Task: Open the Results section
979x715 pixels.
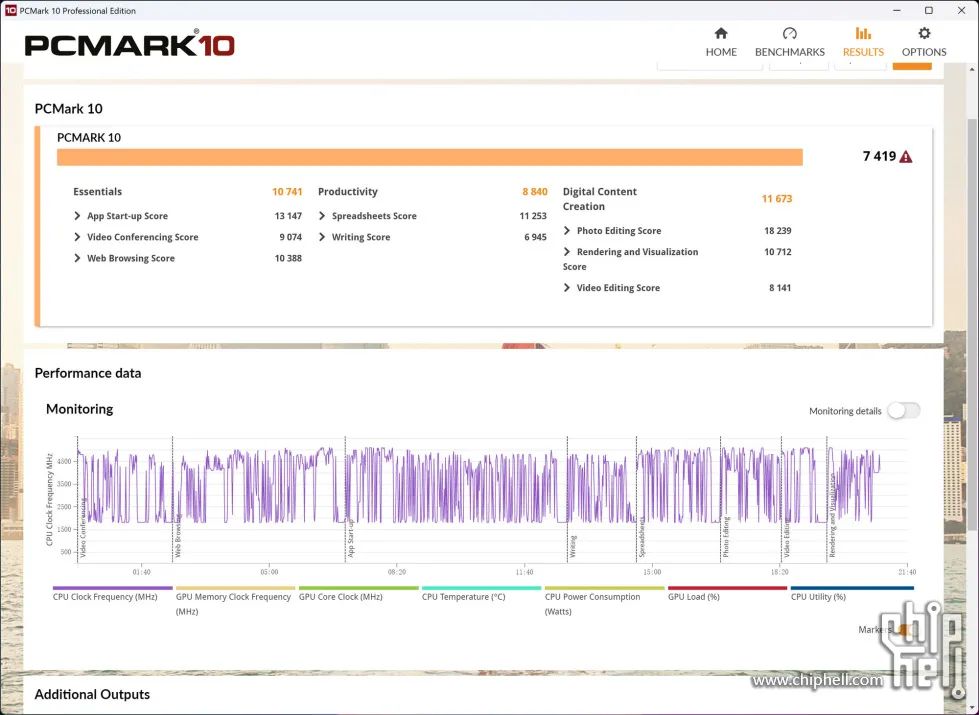Action: click(x=863, y=42)
